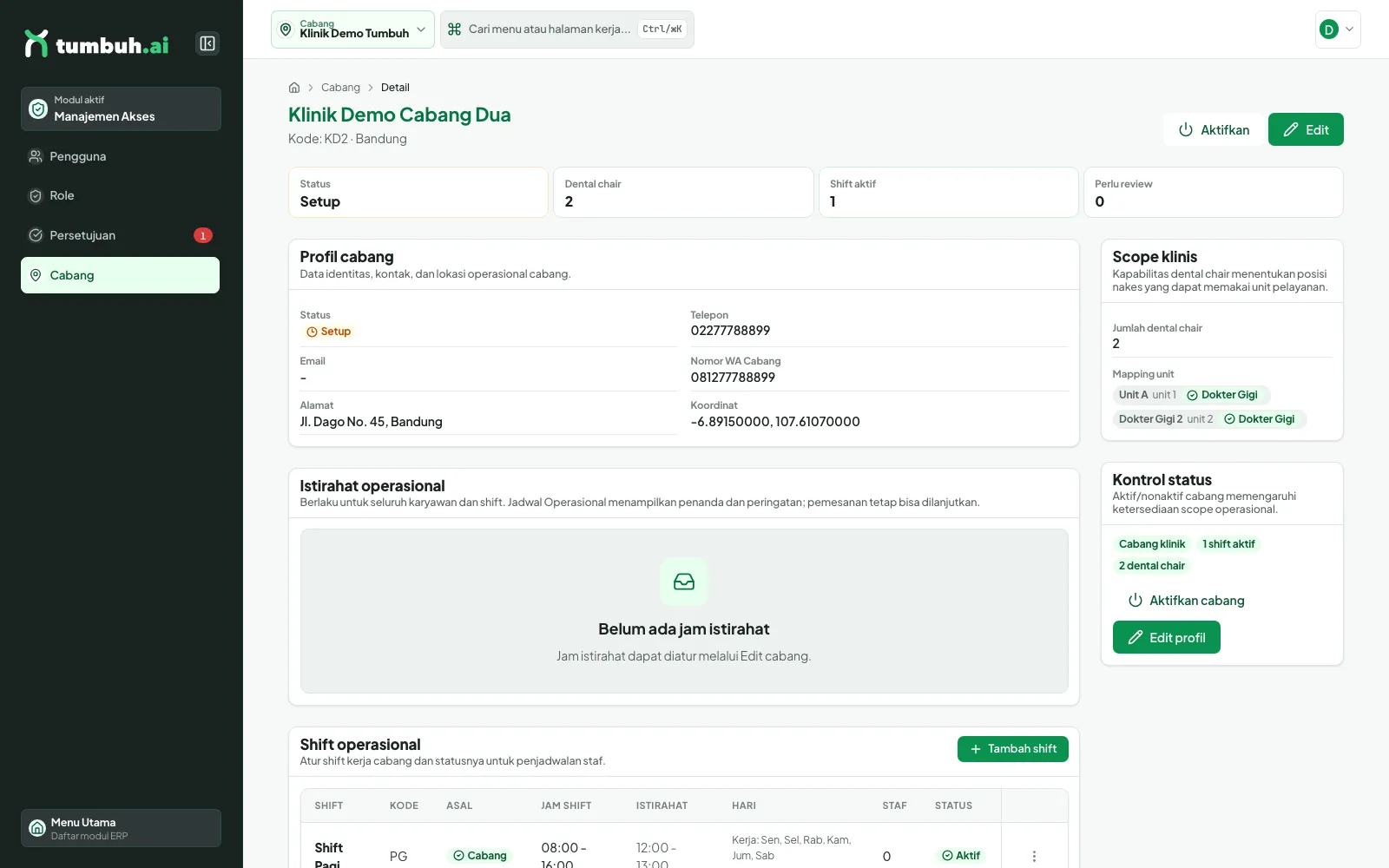This screenshot has height=868, width=1389.
Task: Click the Dental chair summary card
Action: [x=683, y=192]
